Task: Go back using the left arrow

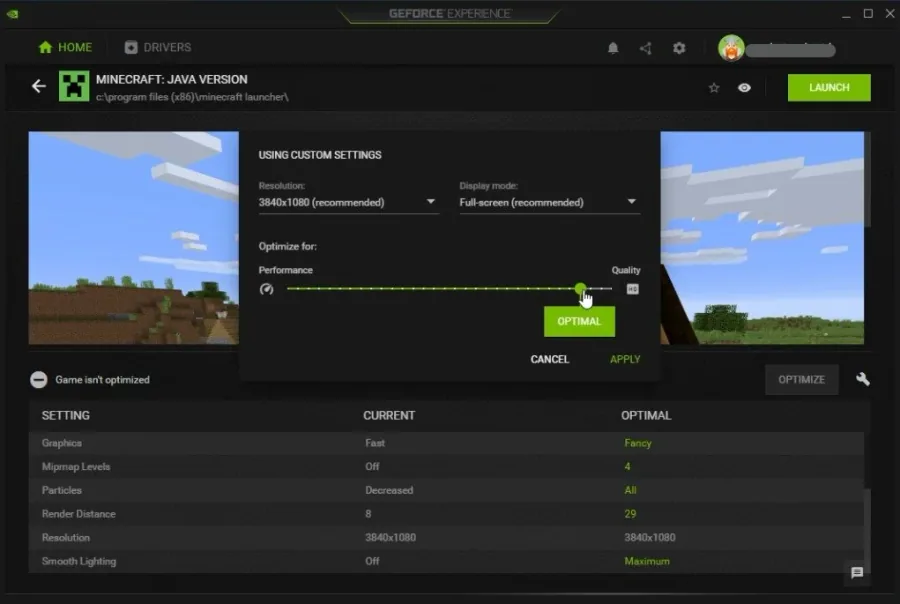Action: 38,86
